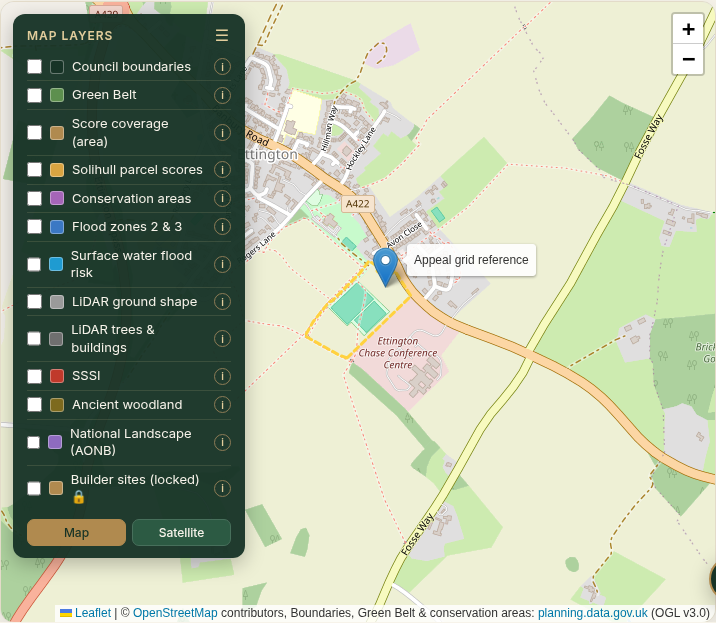This screenshot has height=623, width=716.
Task: View Ancient woodland layer info
Action: [x=222, y=405]
